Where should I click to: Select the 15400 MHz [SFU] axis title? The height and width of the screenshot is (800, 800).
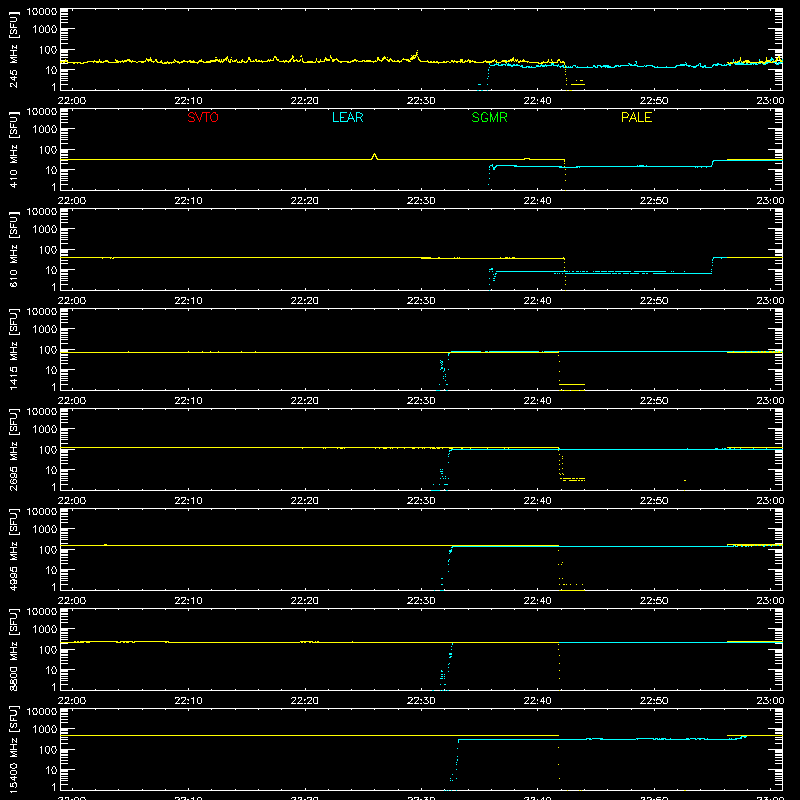(14, 749)
